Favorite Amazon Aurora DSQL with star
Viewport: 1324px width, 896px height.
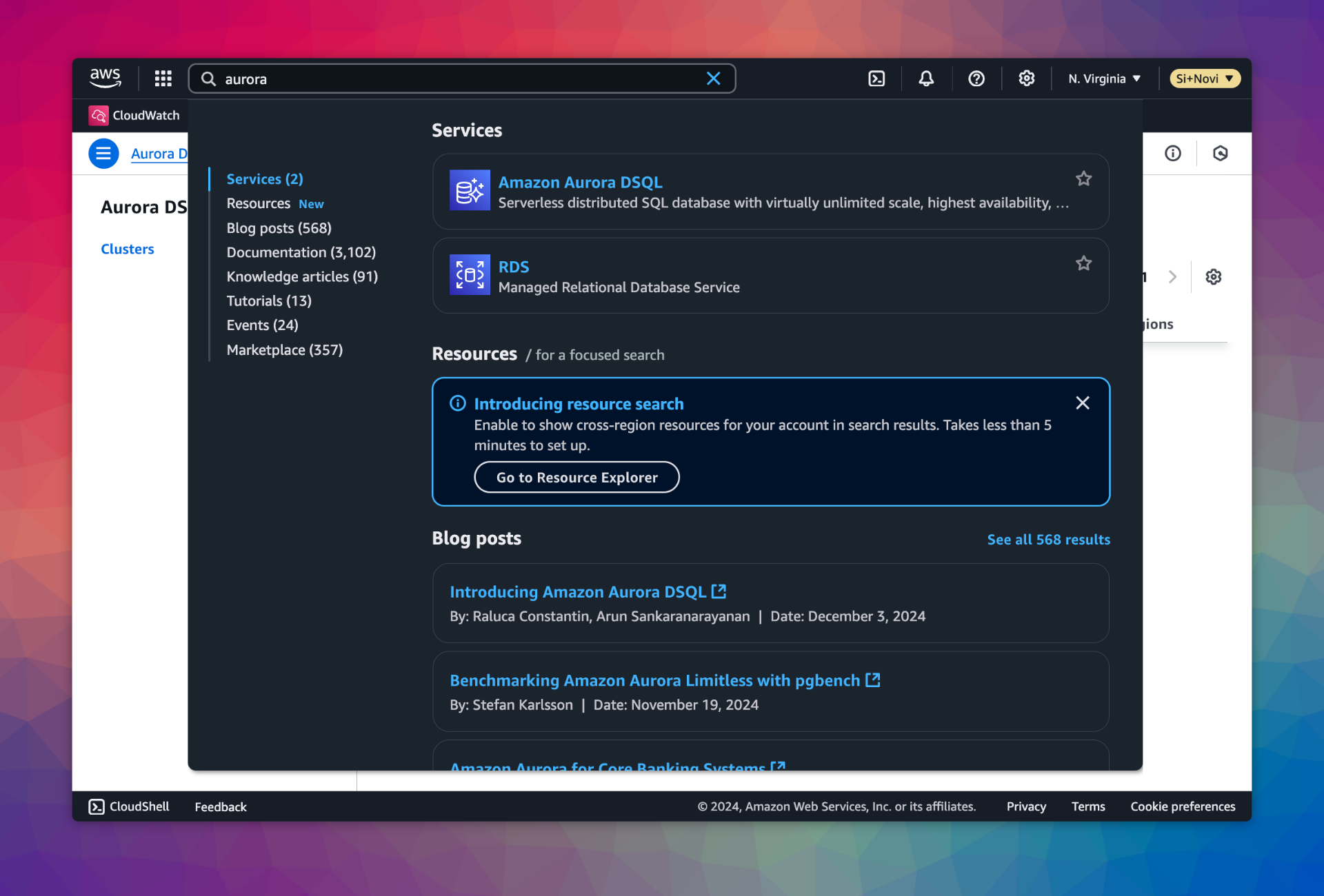pos(1083,179)
